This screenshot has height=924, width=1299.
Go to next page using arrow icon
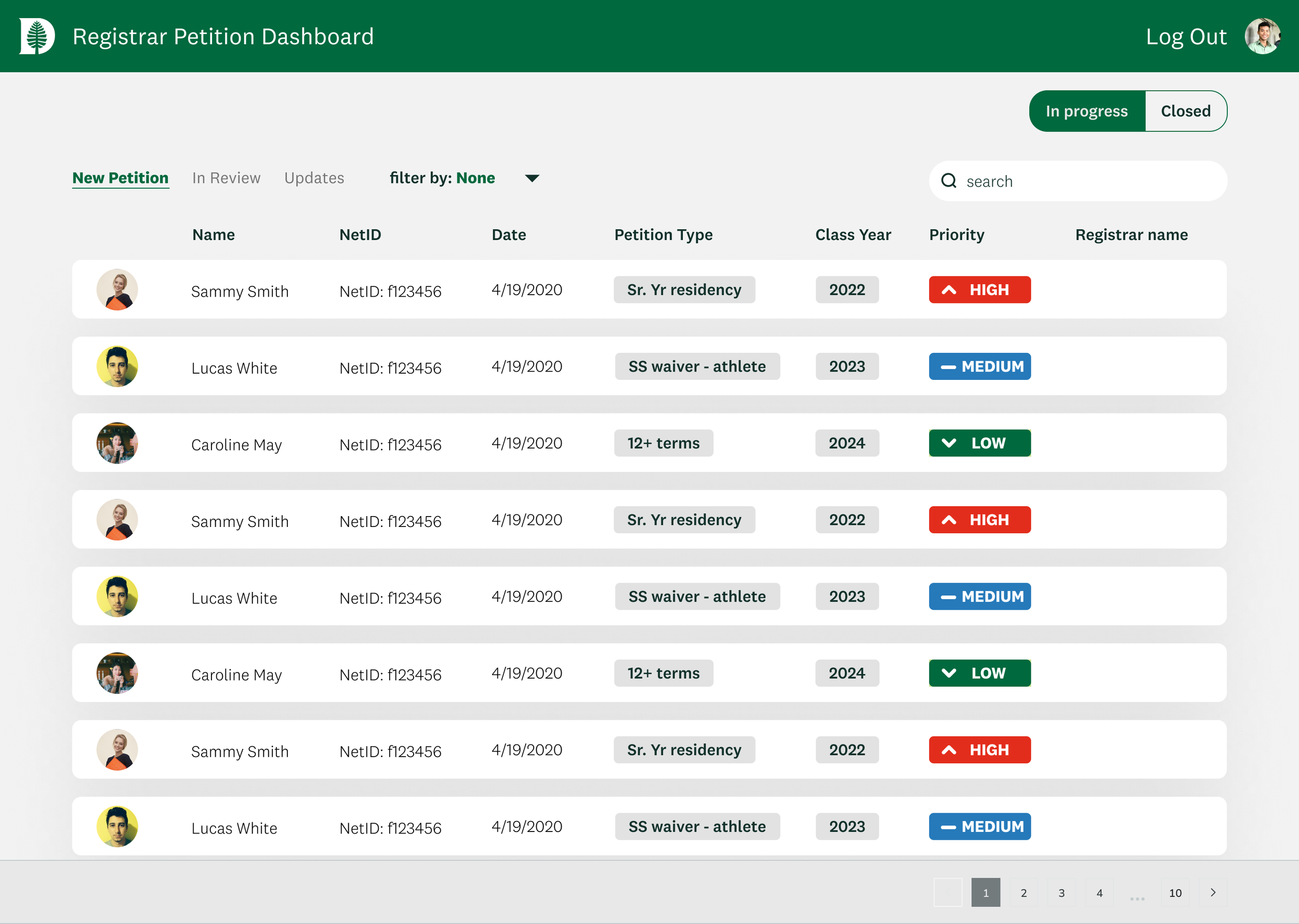[1213, 892]
